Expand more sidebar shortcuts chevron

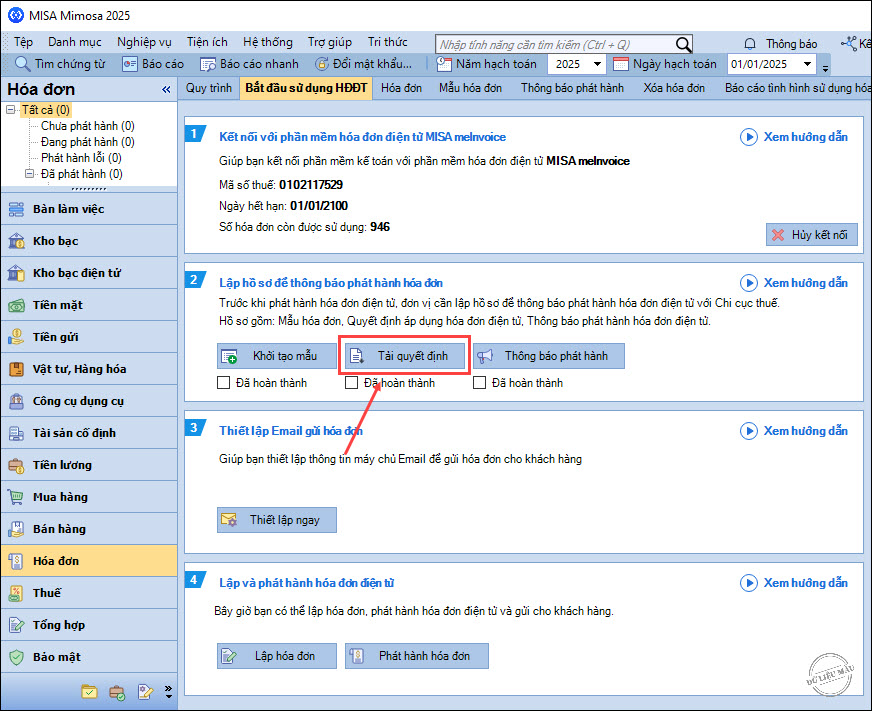pos(169,692)
